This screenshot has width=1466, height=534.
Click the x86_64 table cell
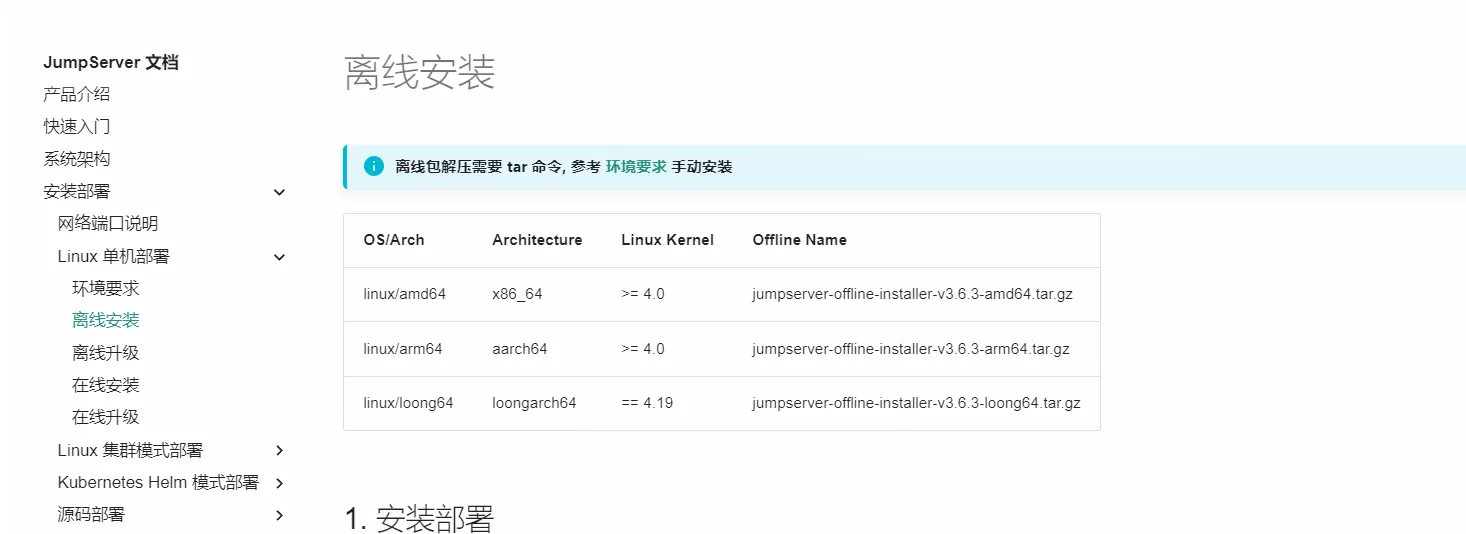pos(517,295)
